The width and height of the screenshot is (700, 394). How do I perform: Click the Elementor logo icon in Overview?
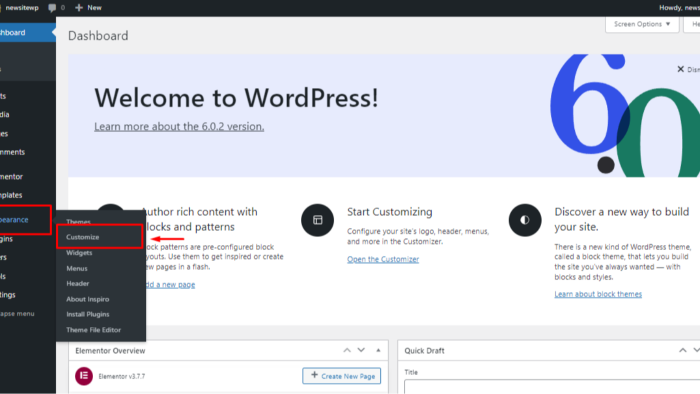84,376
